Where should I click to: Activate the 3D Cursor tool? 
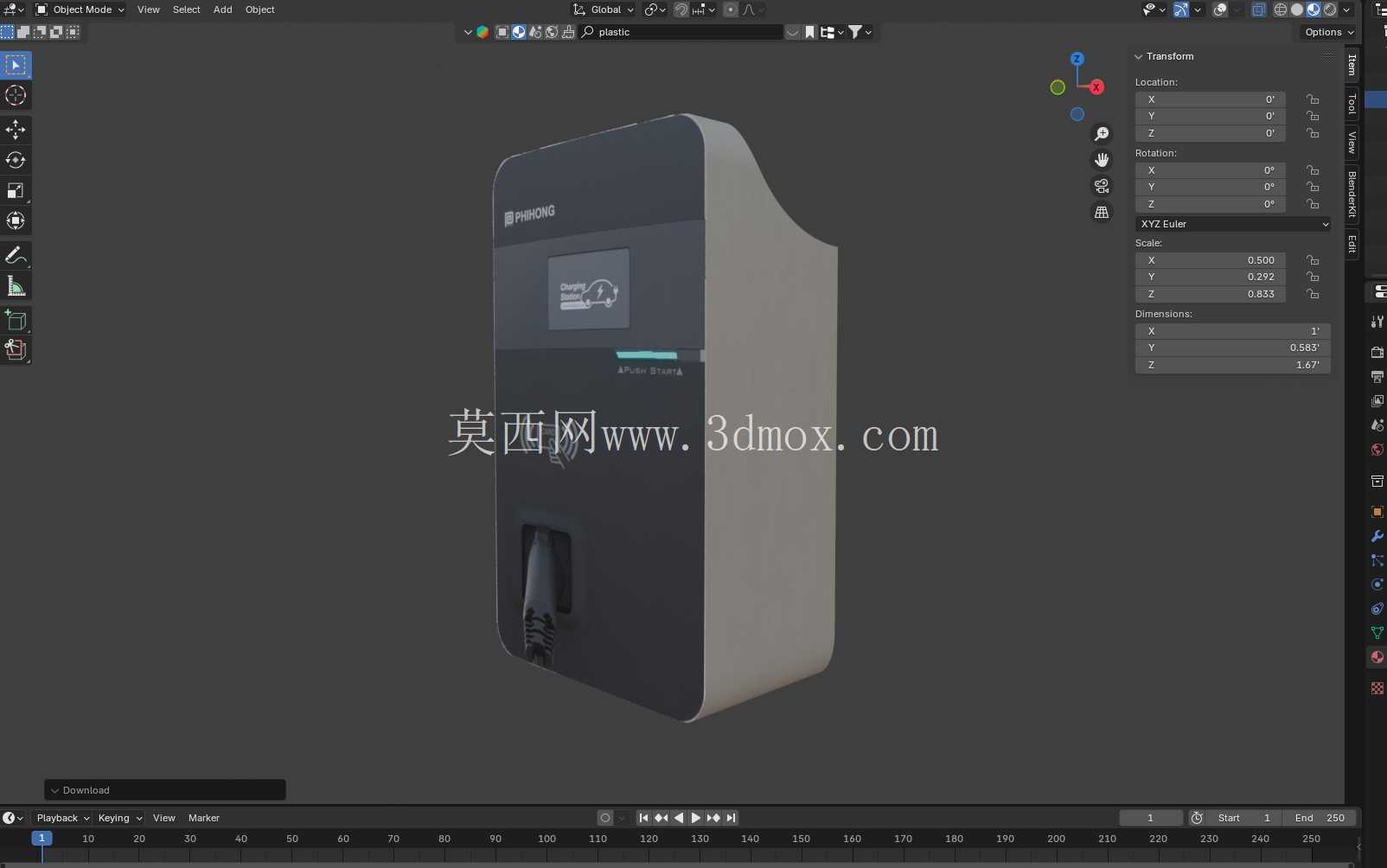point(16,95)
